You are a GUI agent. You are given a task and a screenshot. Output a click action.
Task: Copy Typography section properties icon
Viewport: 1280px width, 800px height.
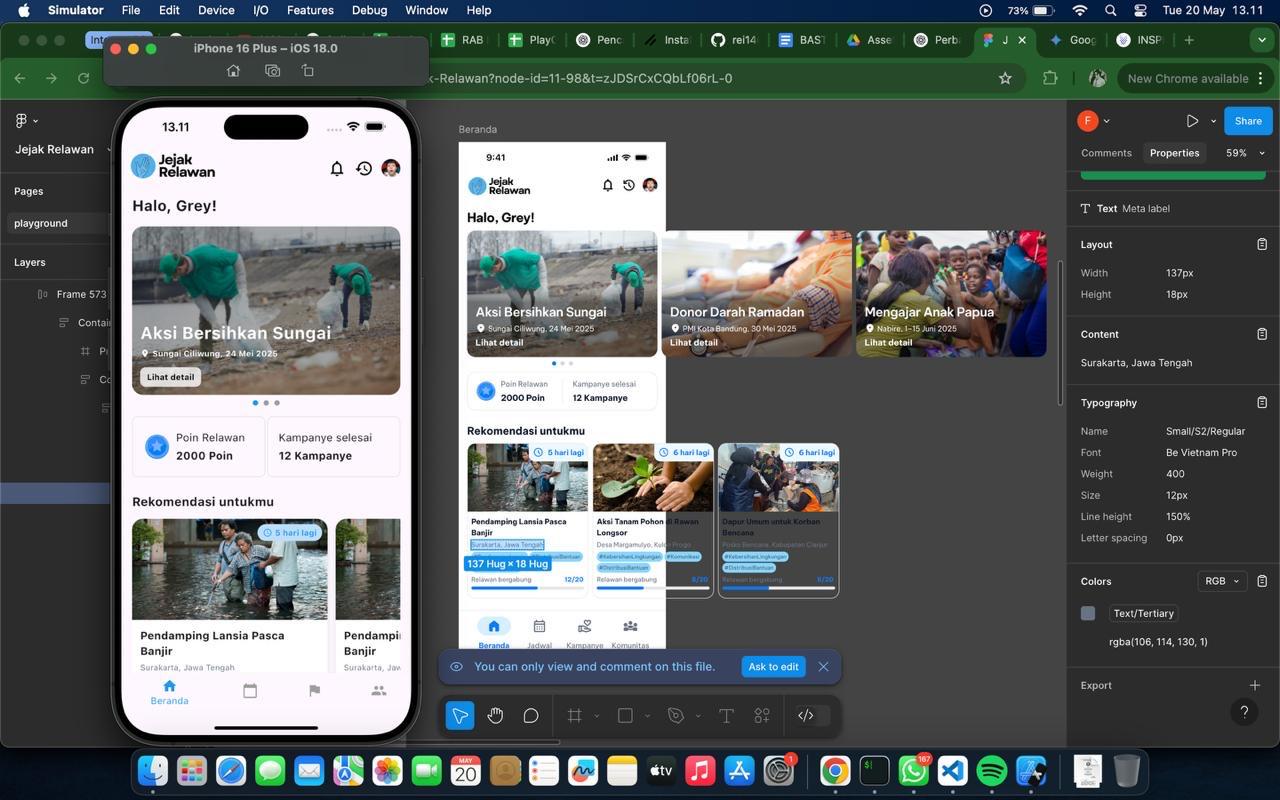[1262, 402]
